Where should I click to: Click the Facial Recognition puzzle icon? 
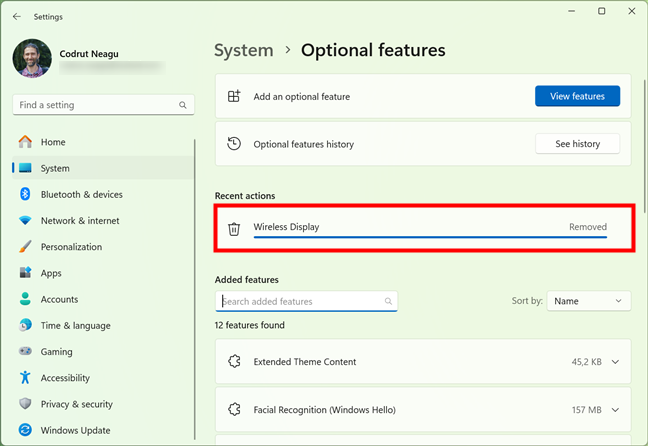[x=234, y=410]
